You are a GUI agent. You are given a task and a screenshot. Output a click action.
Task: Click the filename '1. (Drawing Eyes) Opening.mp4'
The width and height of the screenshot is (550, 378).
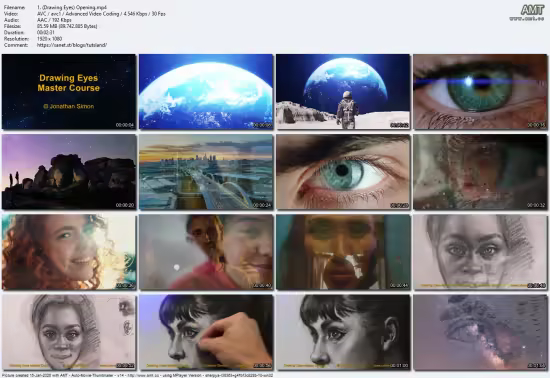pyautogui.click(x=72, y=7)
